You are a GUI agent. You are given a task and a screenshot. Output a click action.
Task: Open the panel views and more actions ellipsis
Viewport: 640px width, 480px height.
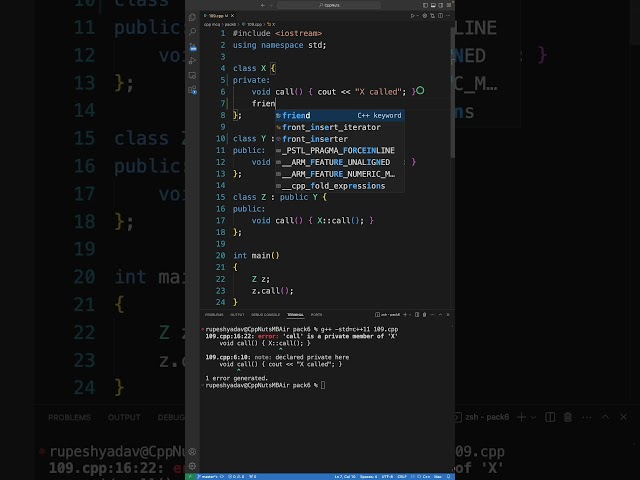click(x=432, y=315)
